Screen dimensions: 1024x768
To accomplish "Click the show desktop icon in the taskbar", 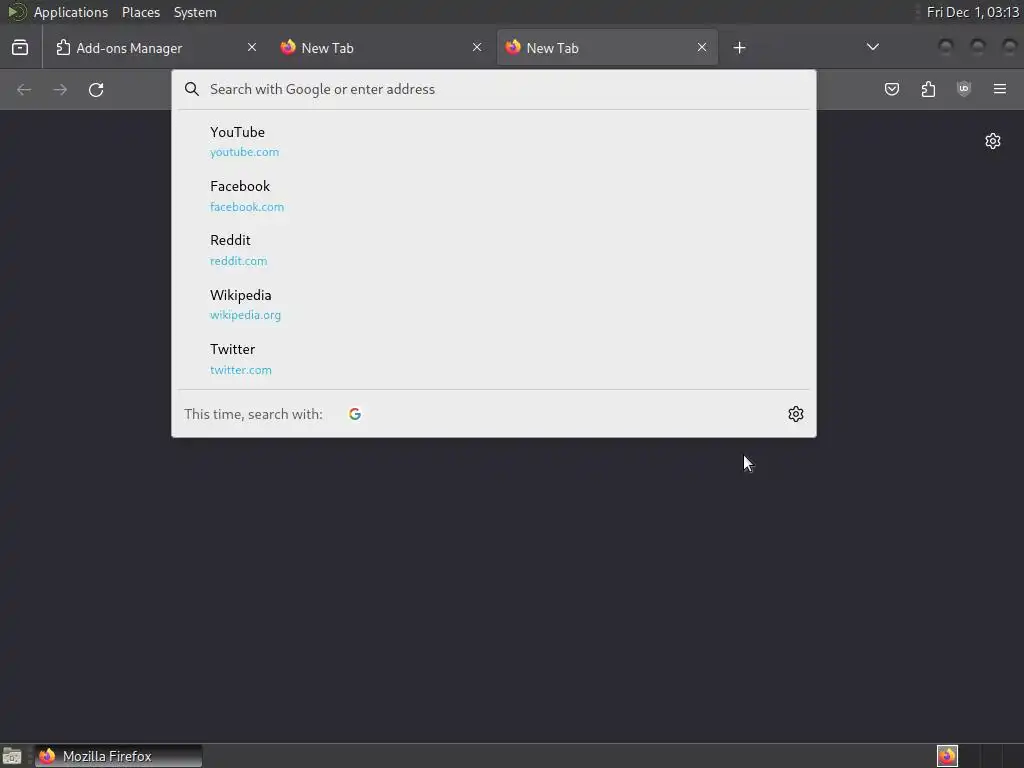I will (x=12, y=756).
